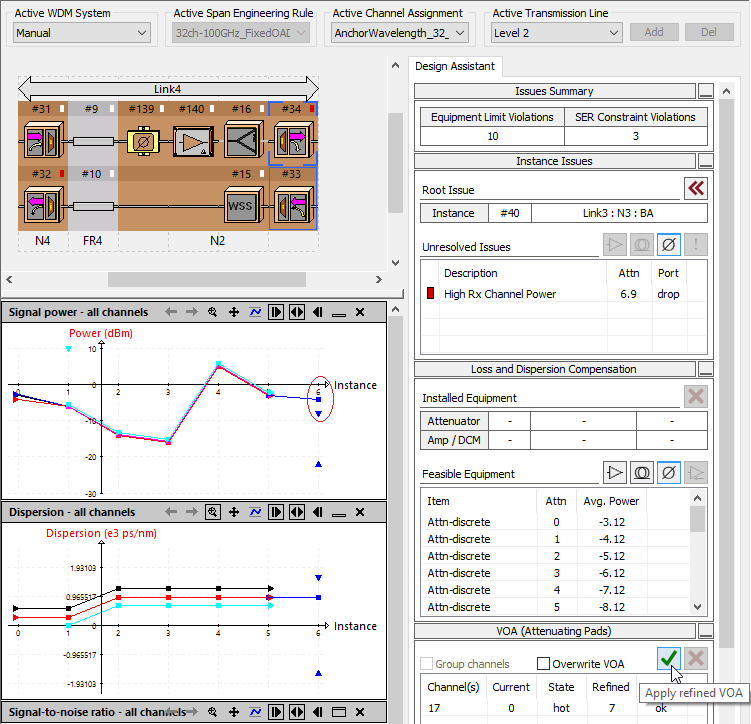Toggle the Overwrite VOA checkbox

(x=543, y=664)
